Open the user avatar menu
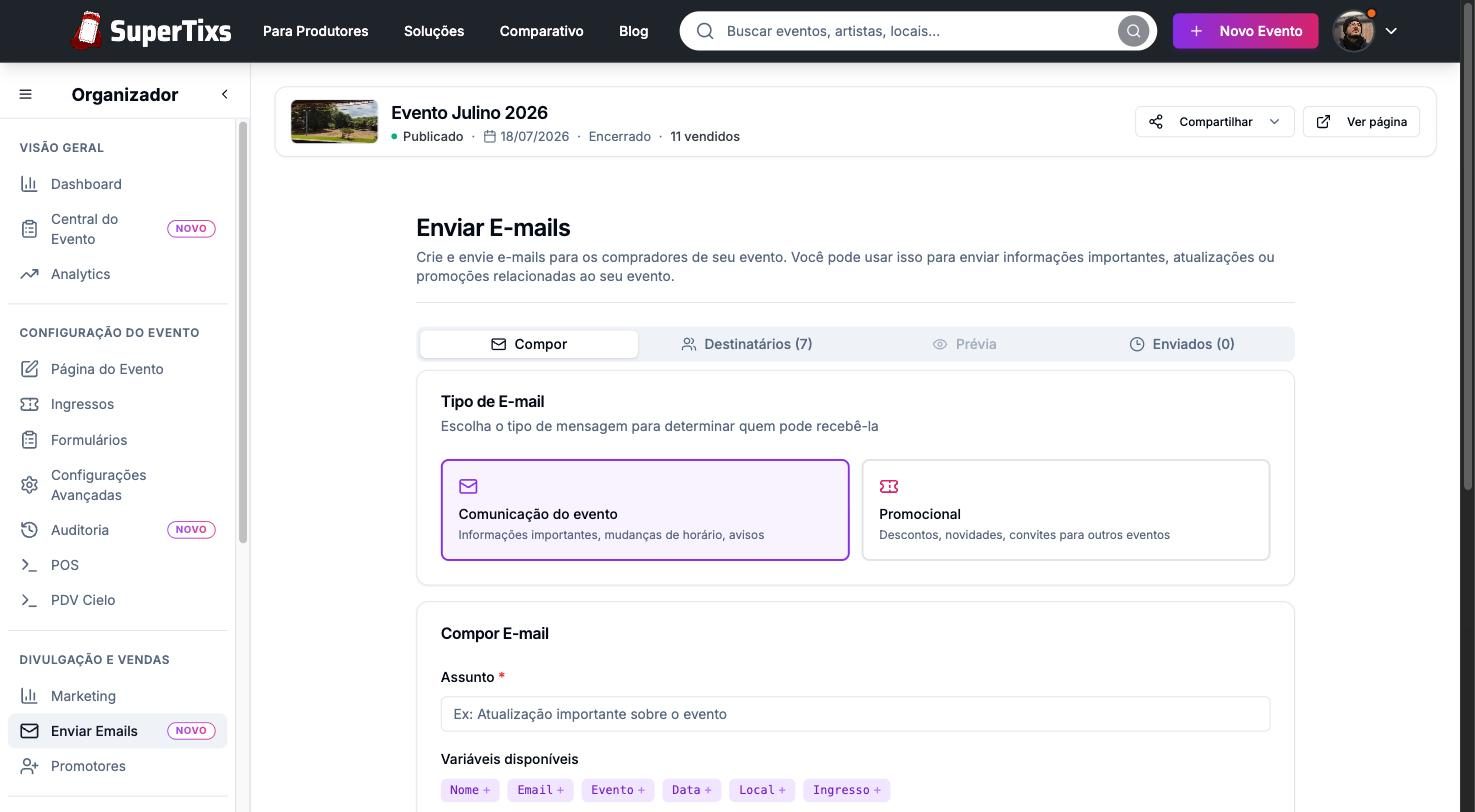 [1364, 31]
